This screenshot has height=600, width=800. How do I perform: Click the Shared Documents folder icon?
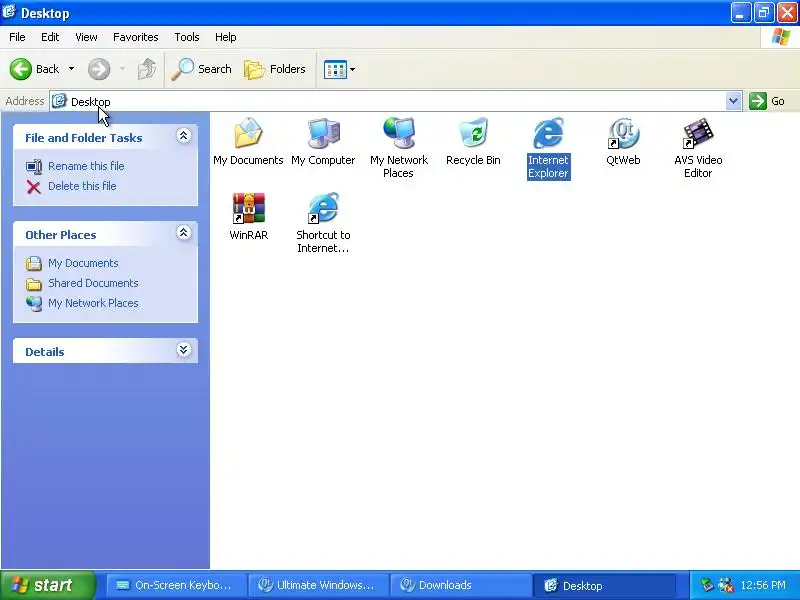coord(34,284)
